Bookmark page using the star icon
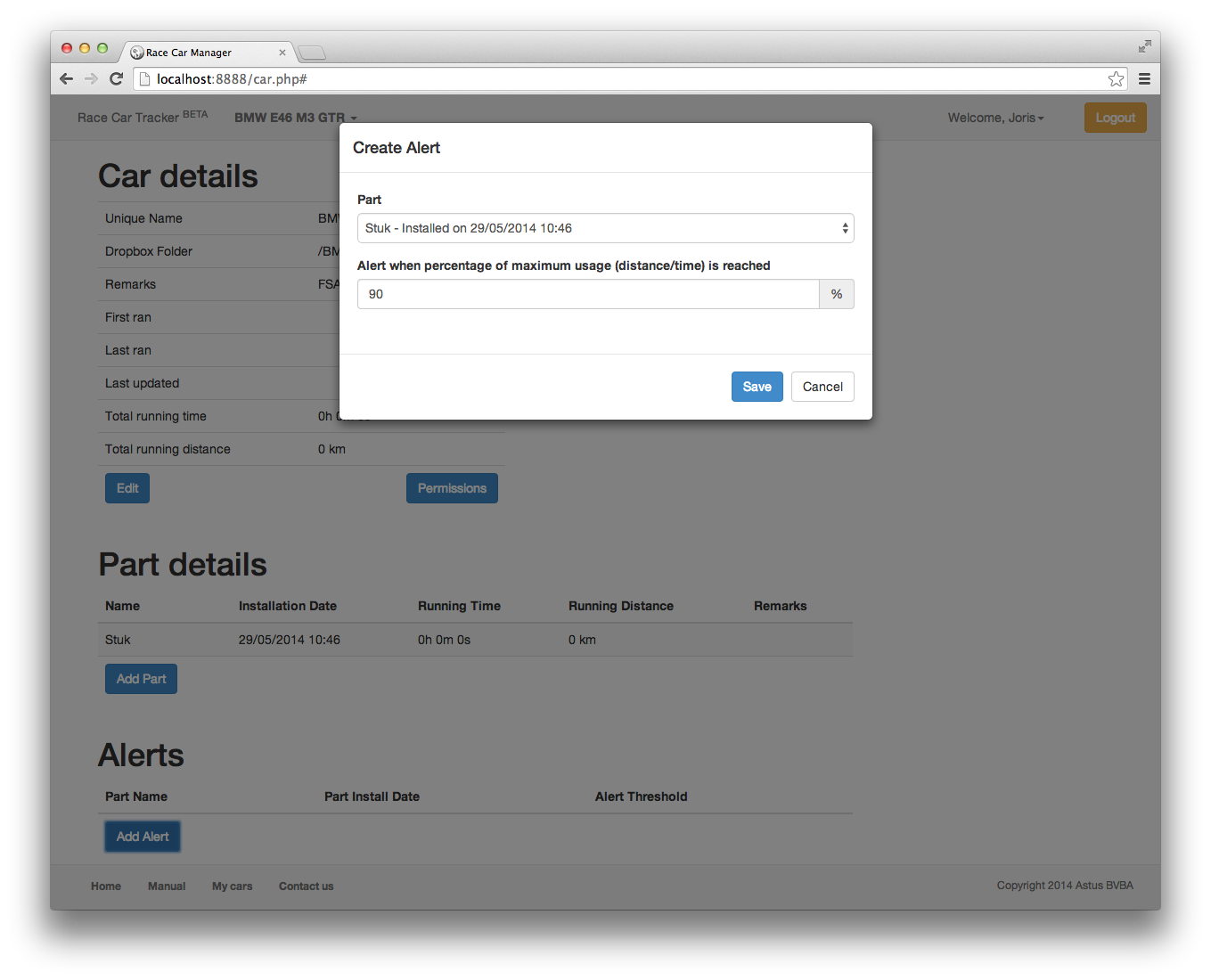The image size is (1211, 980). tap(1116, 79)
